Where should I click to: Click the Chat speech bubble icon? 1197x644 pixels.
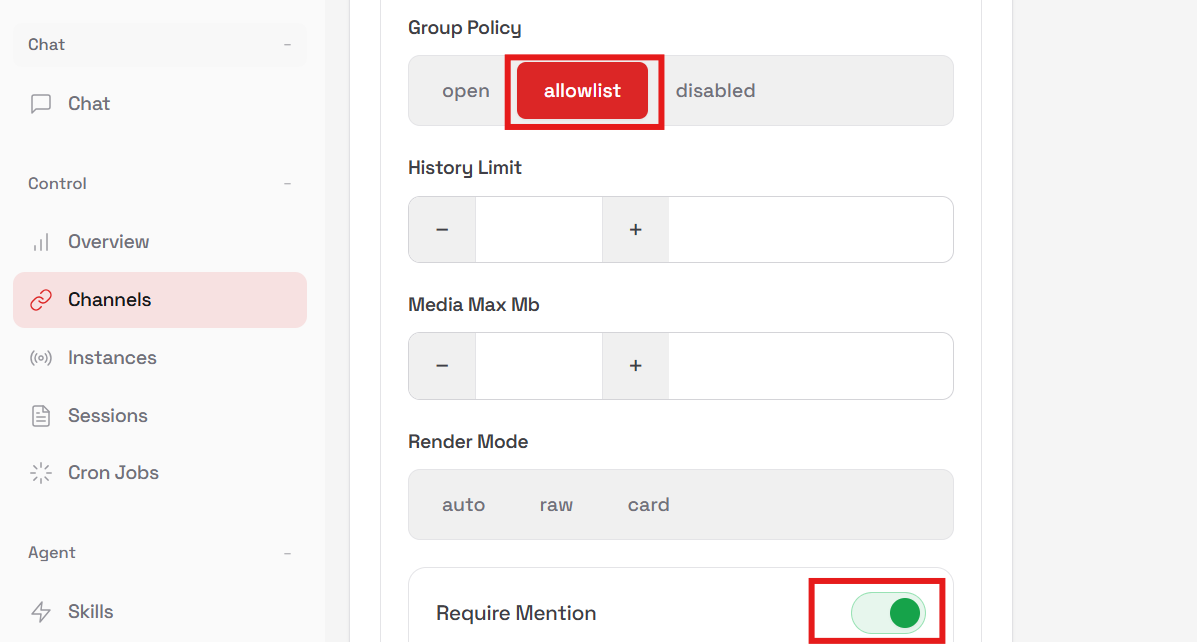pos(41,104)
